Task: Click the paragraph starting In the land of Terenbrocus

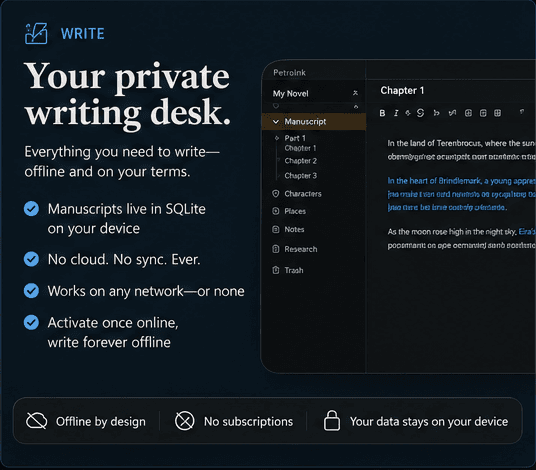Action: pos(461,150)
